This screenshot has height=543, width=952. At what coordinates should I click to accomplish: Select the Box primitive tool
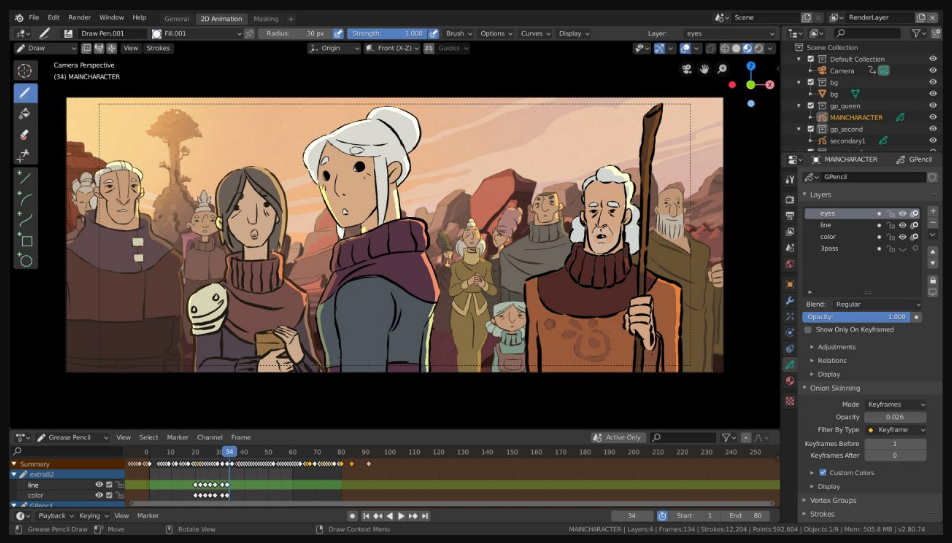coord(25,239)
